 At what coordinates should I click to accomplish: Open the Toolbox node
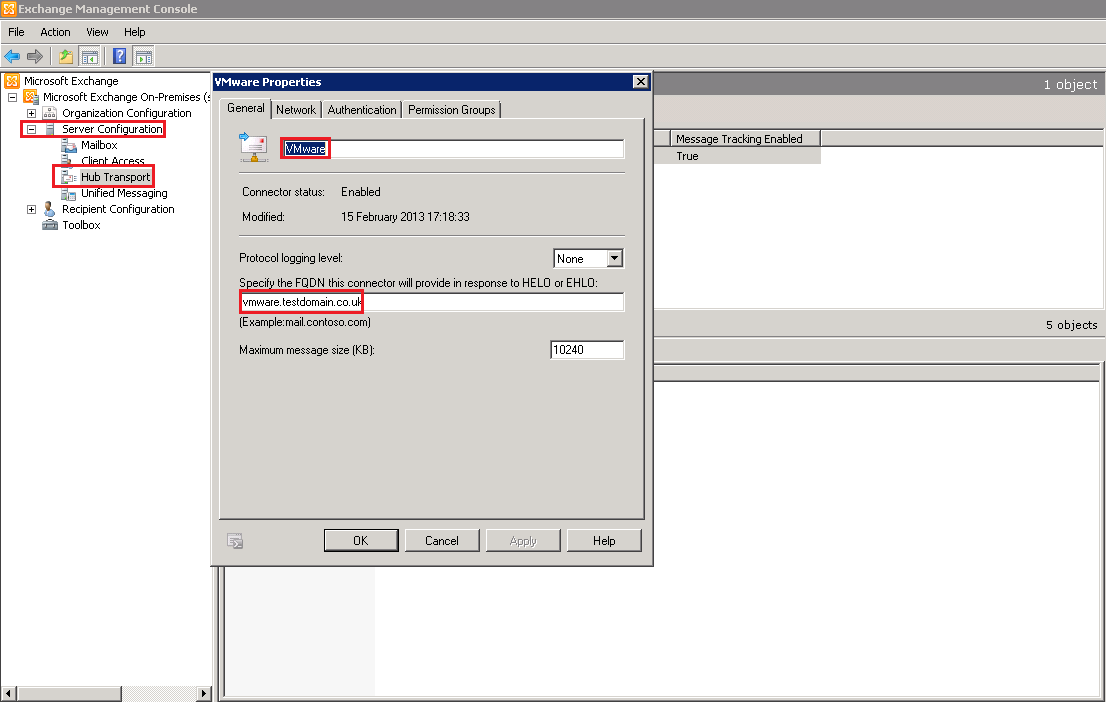click(x=80, y=225)
